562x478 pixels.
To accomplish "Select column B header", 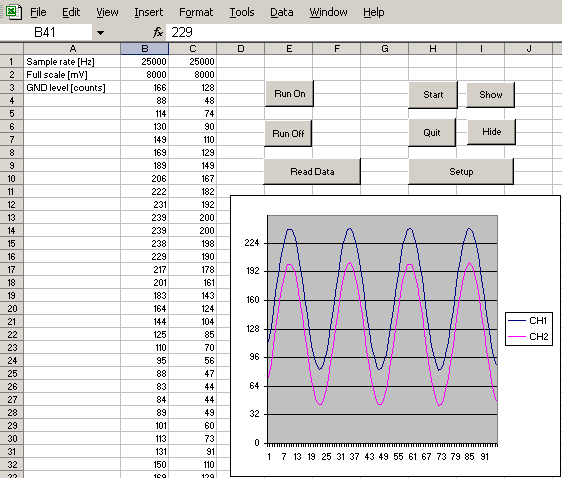I will (x=145, y=49).
